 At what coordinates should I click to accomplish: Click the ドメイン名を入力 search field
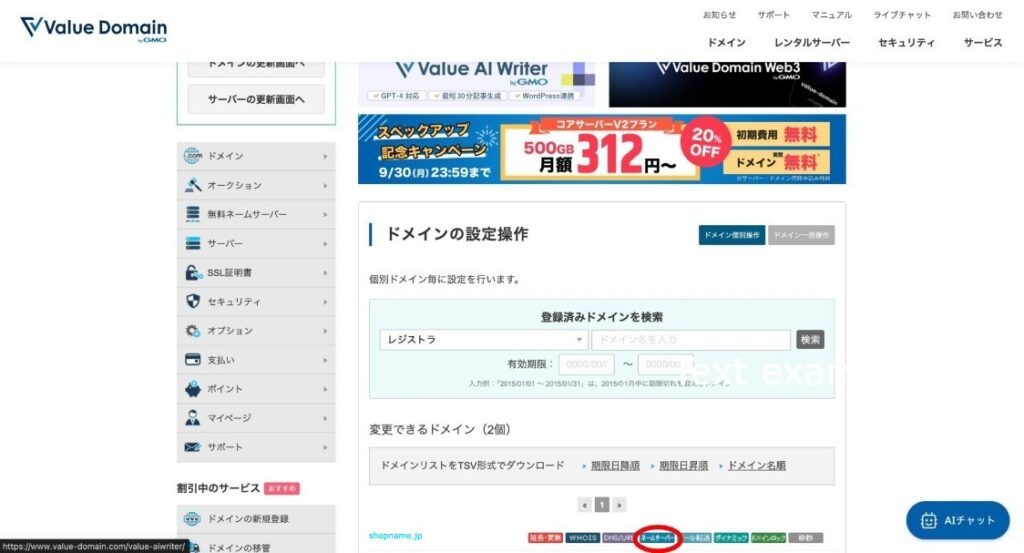(x=691, y=340)
